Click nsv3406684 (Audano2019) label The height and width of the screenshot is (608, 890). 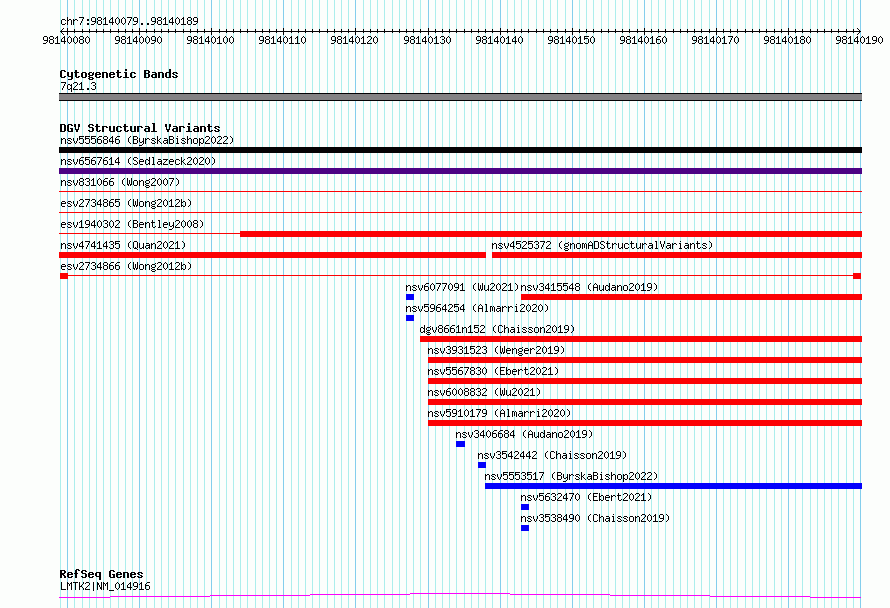click(524, 434)
